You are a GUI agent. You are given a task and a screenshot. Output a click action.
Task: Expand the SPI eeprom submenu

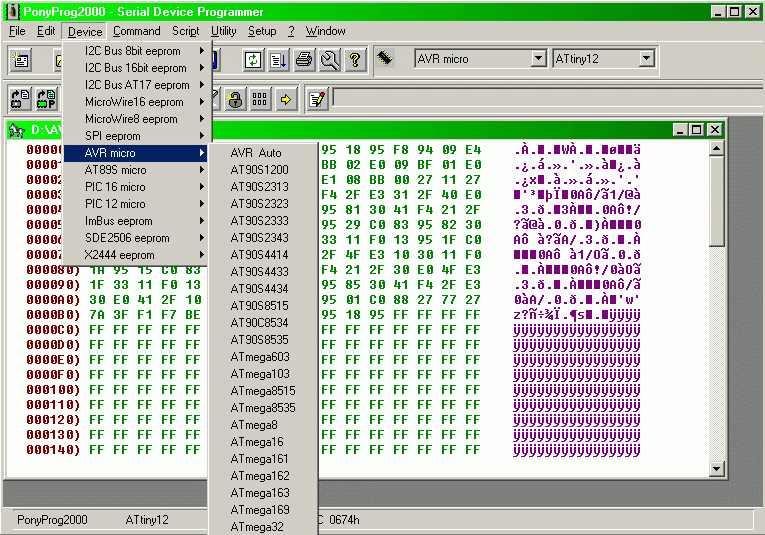click(x=137, y=136)
